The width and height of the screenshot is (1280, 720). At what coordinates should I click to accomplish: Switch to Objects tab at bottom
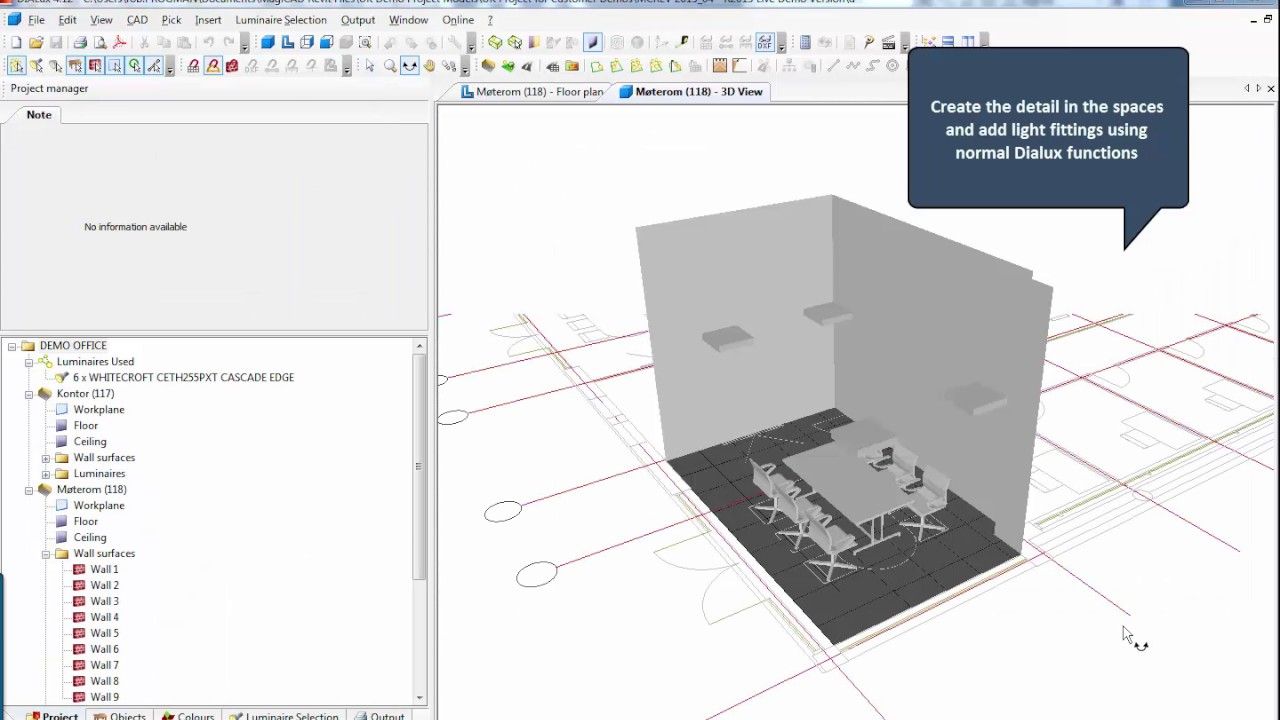(120, 716)
